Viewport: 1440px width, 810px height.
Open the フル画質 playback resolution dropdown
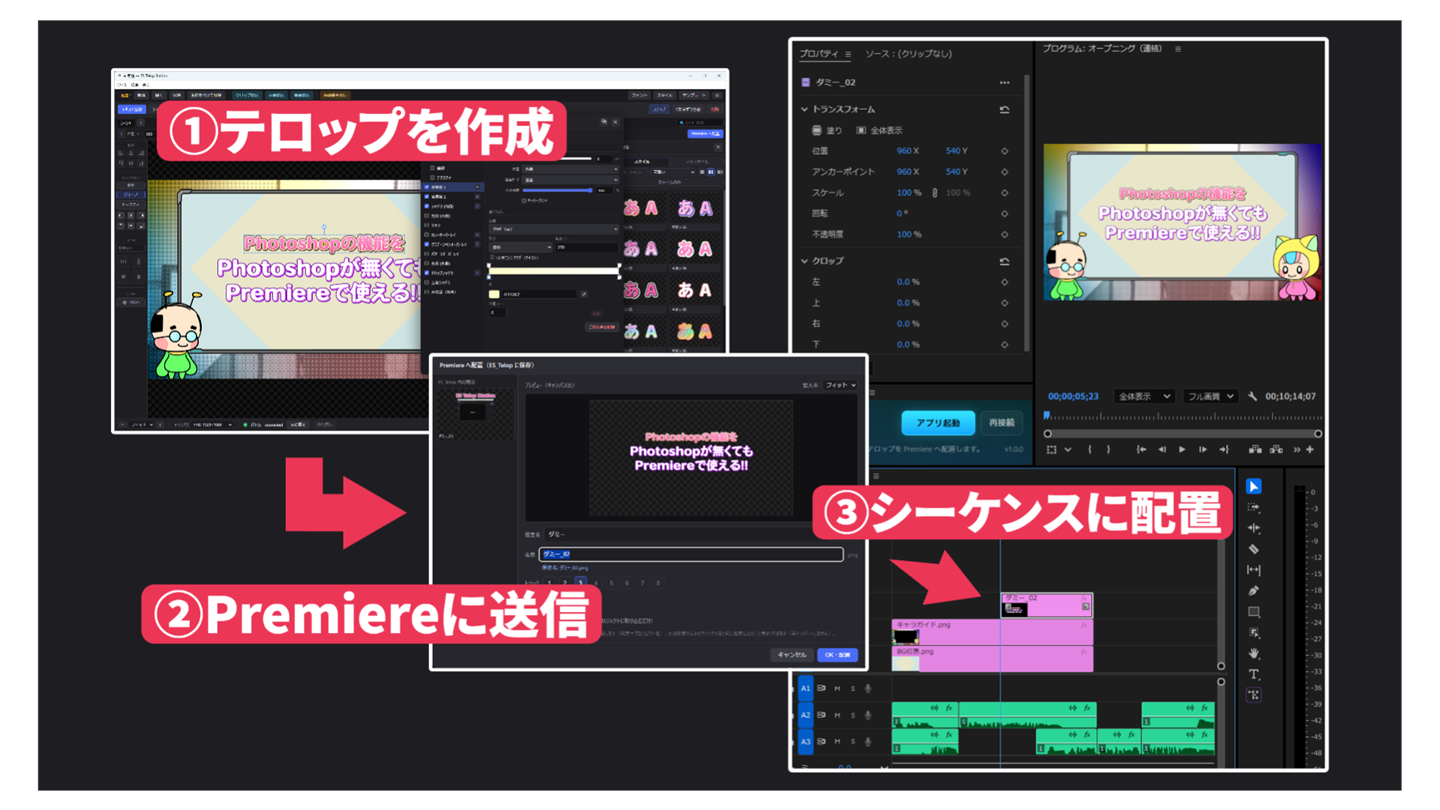[1210, 397]
